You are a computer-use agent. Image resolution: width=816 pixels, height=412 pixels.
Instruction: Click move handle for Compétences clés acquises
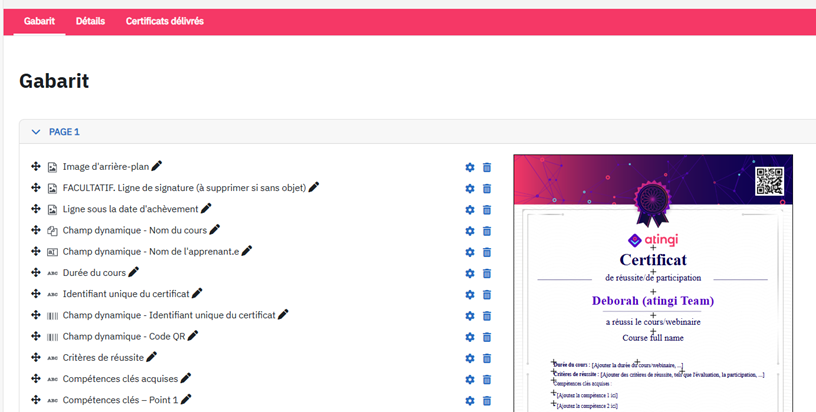point(35,378)
